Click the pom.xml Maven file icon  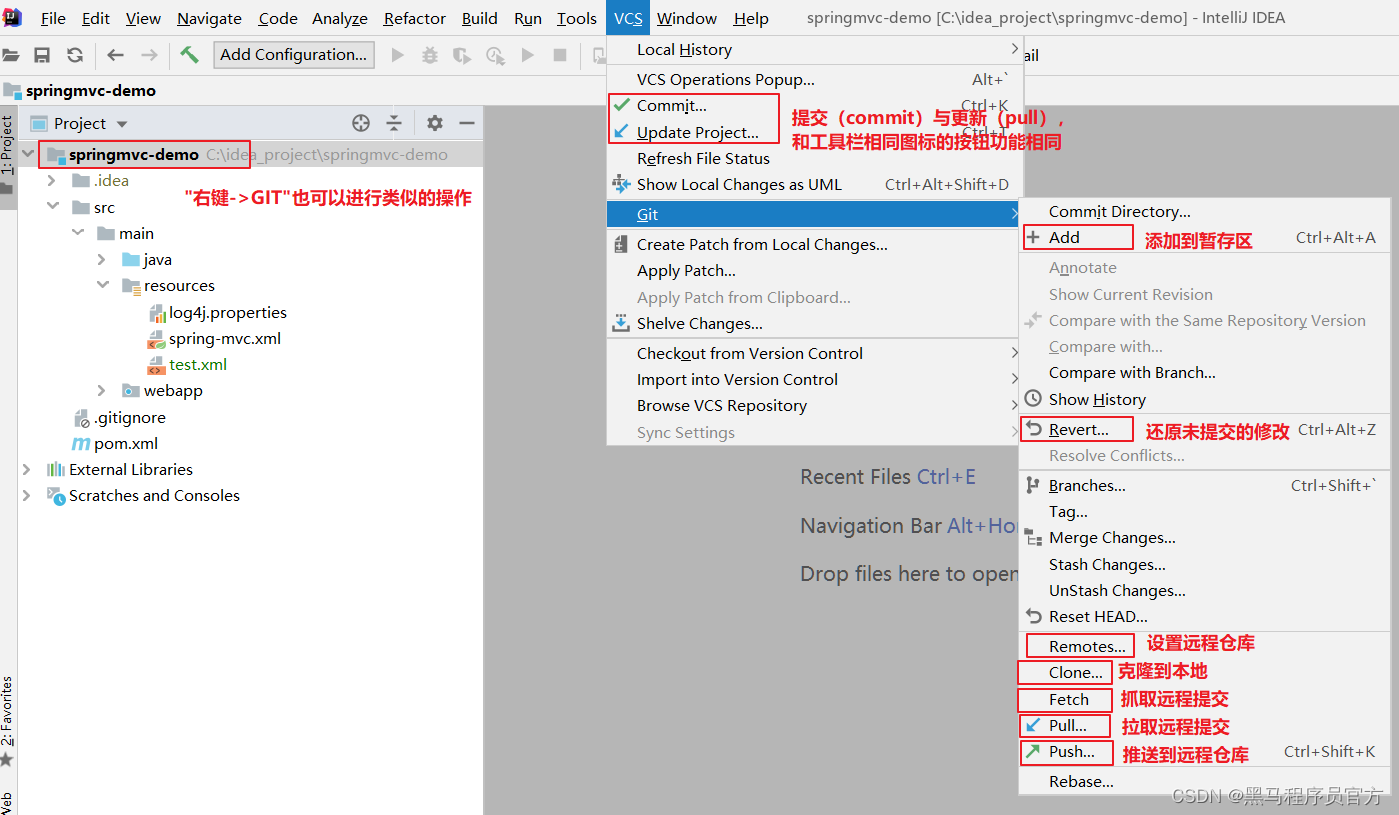point(80,443)
